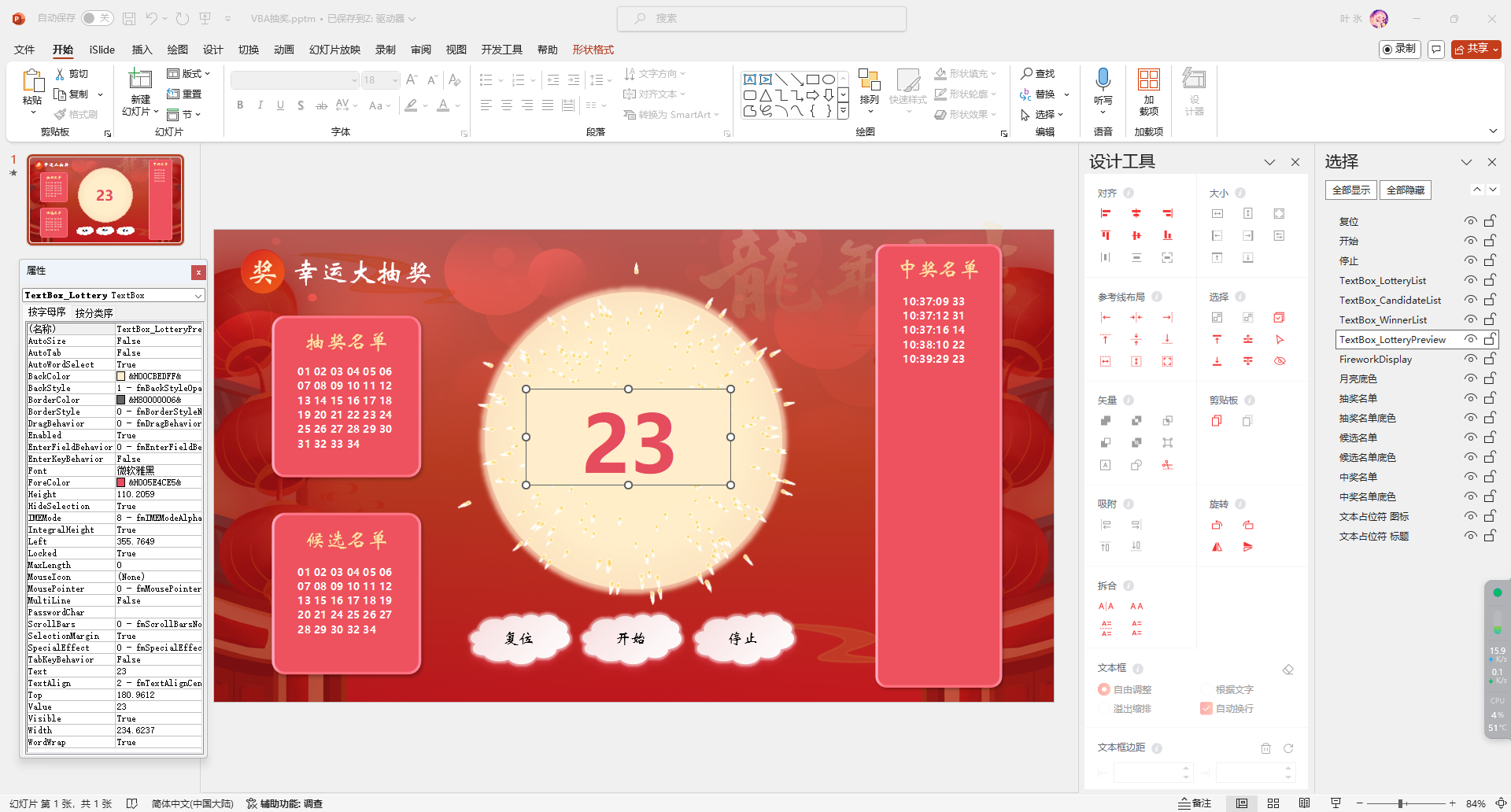
Task: Open the Shape Fill (形状填充) dropdown
Action: [993, 74]
